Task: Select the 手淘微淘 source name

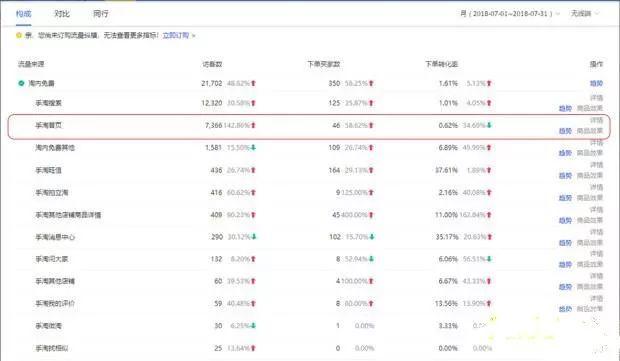Action: pyautogui.click(x=48, y=326)
